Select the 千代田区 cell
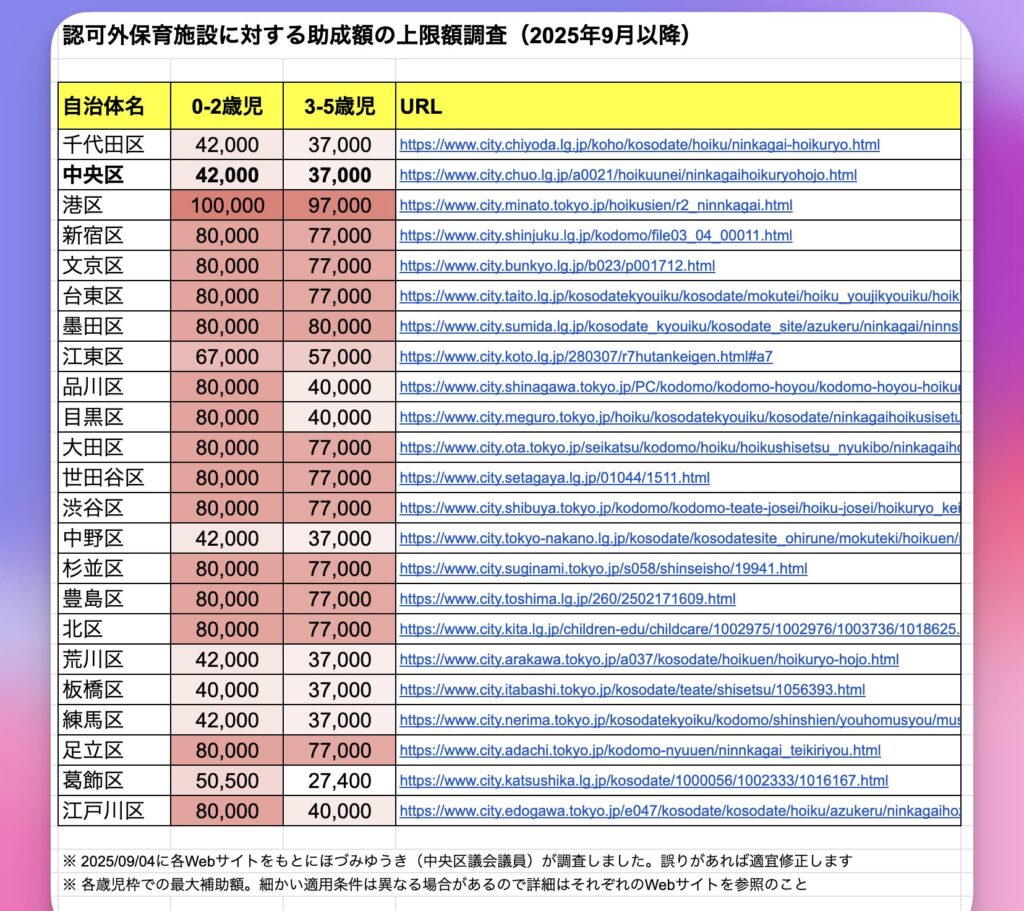 114,144
